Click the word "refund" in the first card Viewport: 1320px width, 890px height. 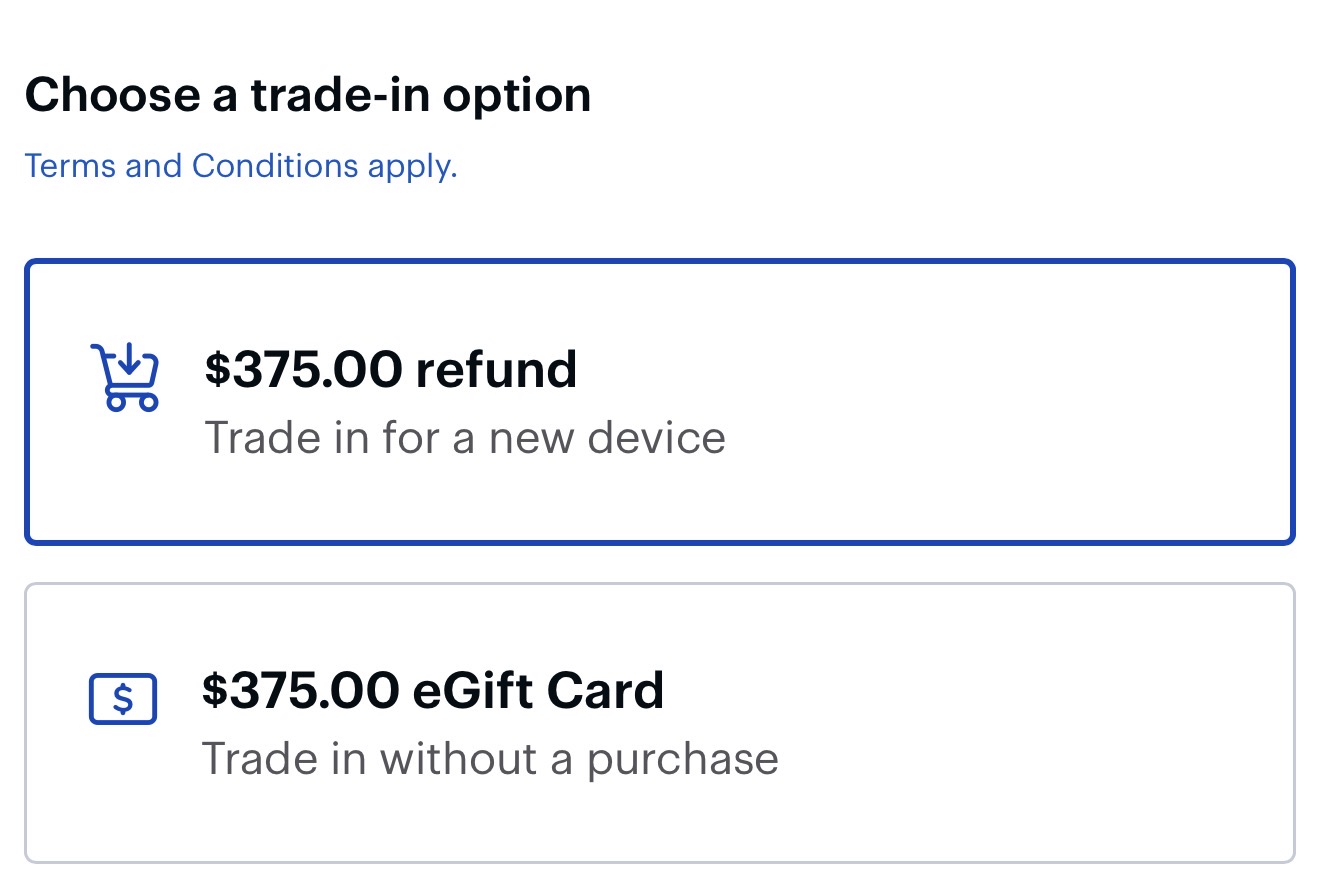(x=496, y=369)
